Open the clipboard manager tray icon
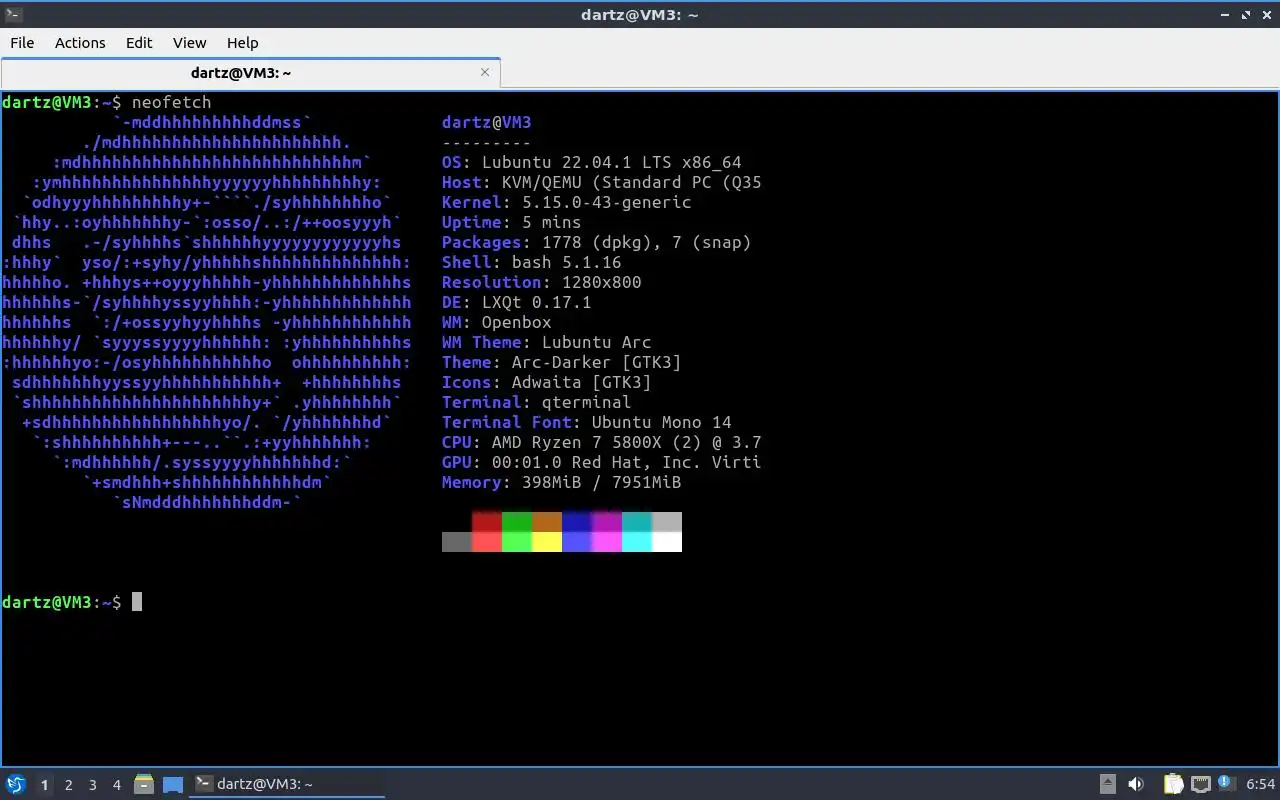 pyautogui.click(x=1173, y=784)
